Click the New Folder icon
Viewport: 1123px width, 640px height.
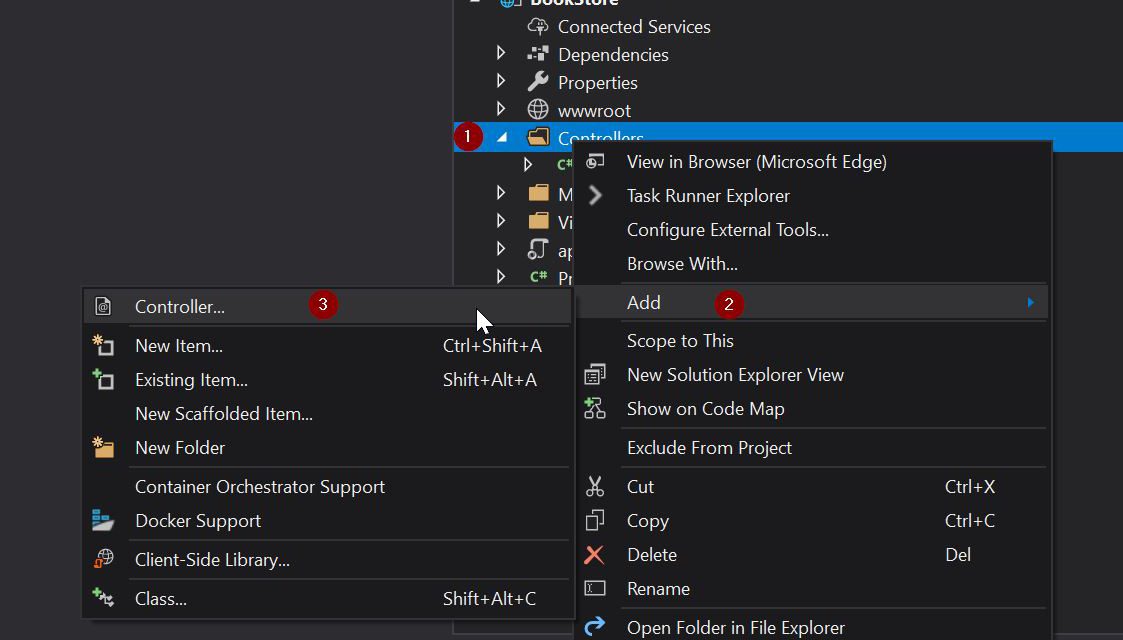pos(103,448)
